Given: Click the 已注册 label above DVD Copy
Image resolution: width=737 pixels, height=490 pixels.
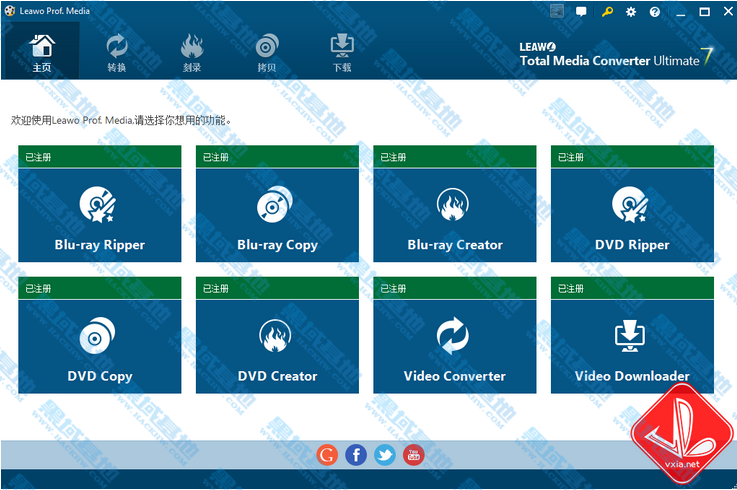Looking at the screenshot, I should coord(38,288).
